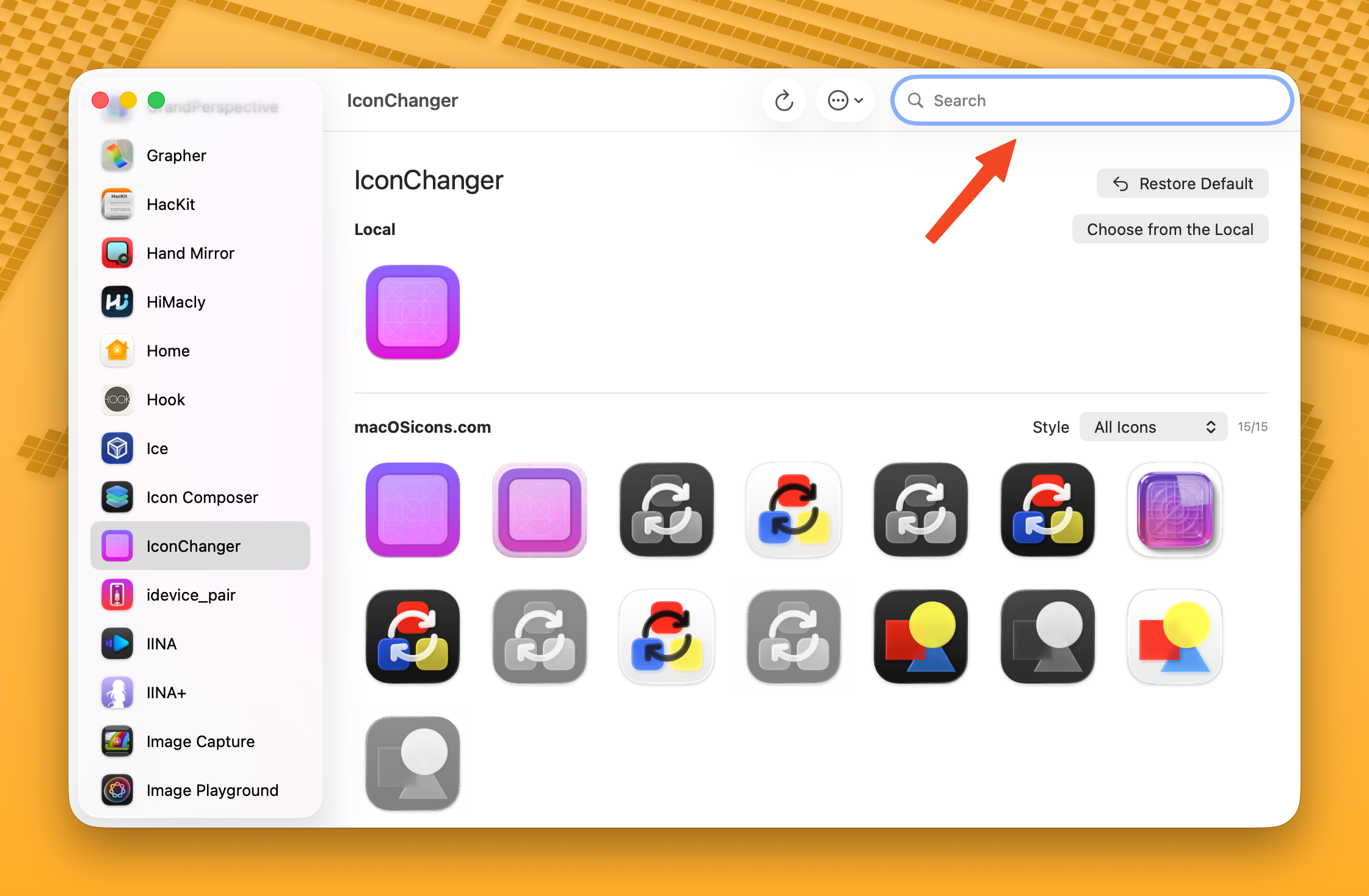Open Icon Composer from the sidebar
Viewport: 1369px width, 896px height.
[202, 497]
